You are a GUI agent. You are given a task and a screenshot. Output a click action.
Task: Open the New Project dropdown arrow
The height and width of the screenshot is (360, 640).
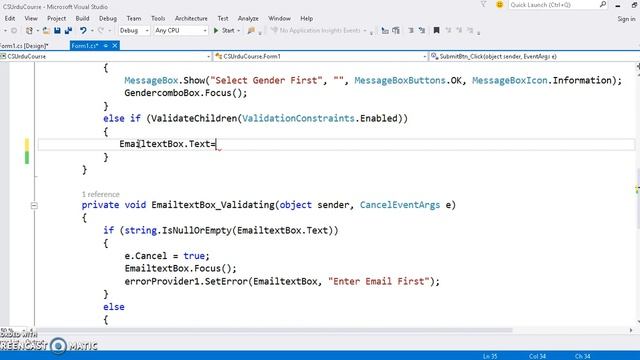pyautogui.click(x=37, y=31)
